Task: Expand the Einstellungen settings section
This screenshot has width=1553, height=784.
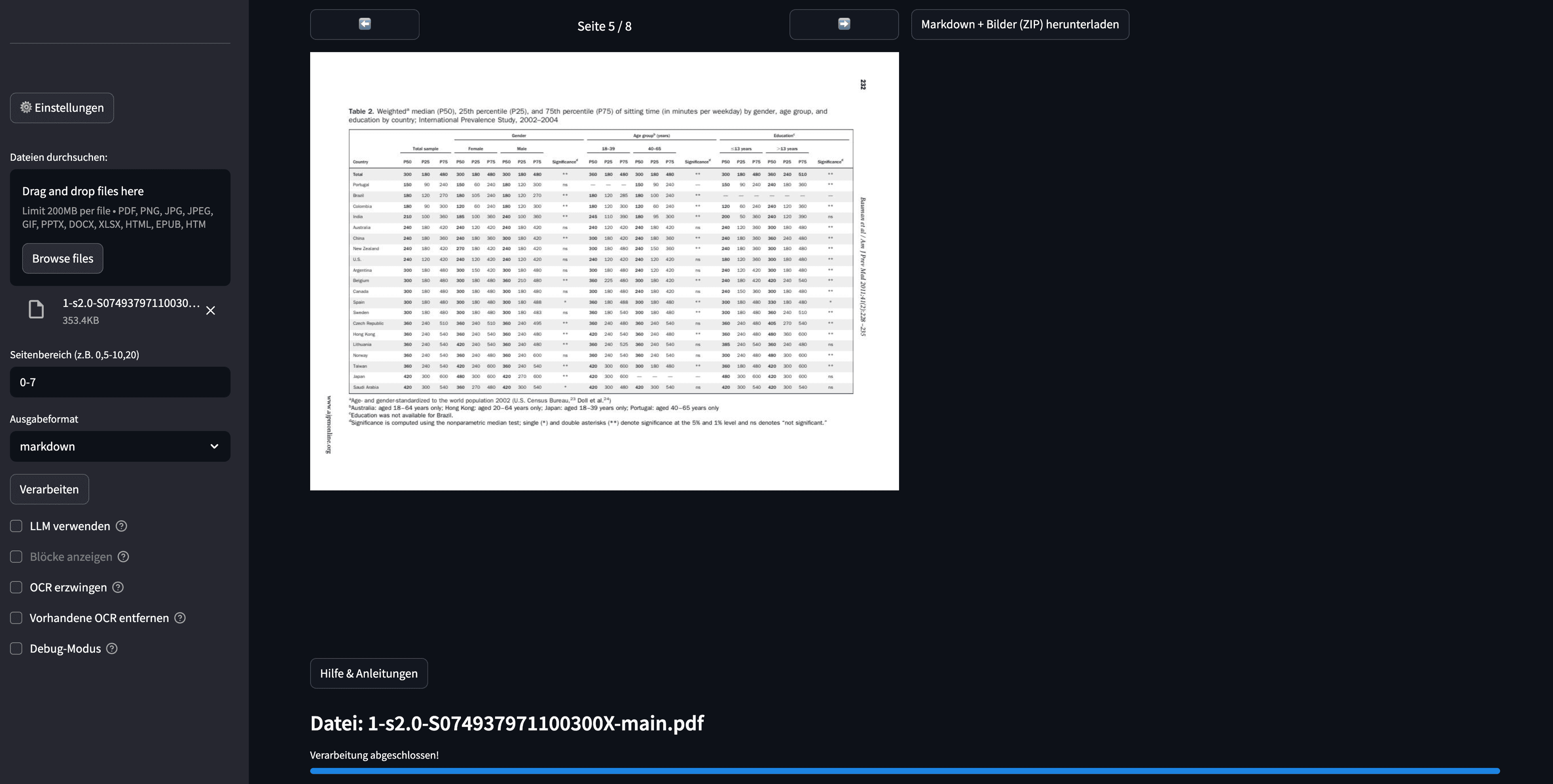Action: coord(61,108)
